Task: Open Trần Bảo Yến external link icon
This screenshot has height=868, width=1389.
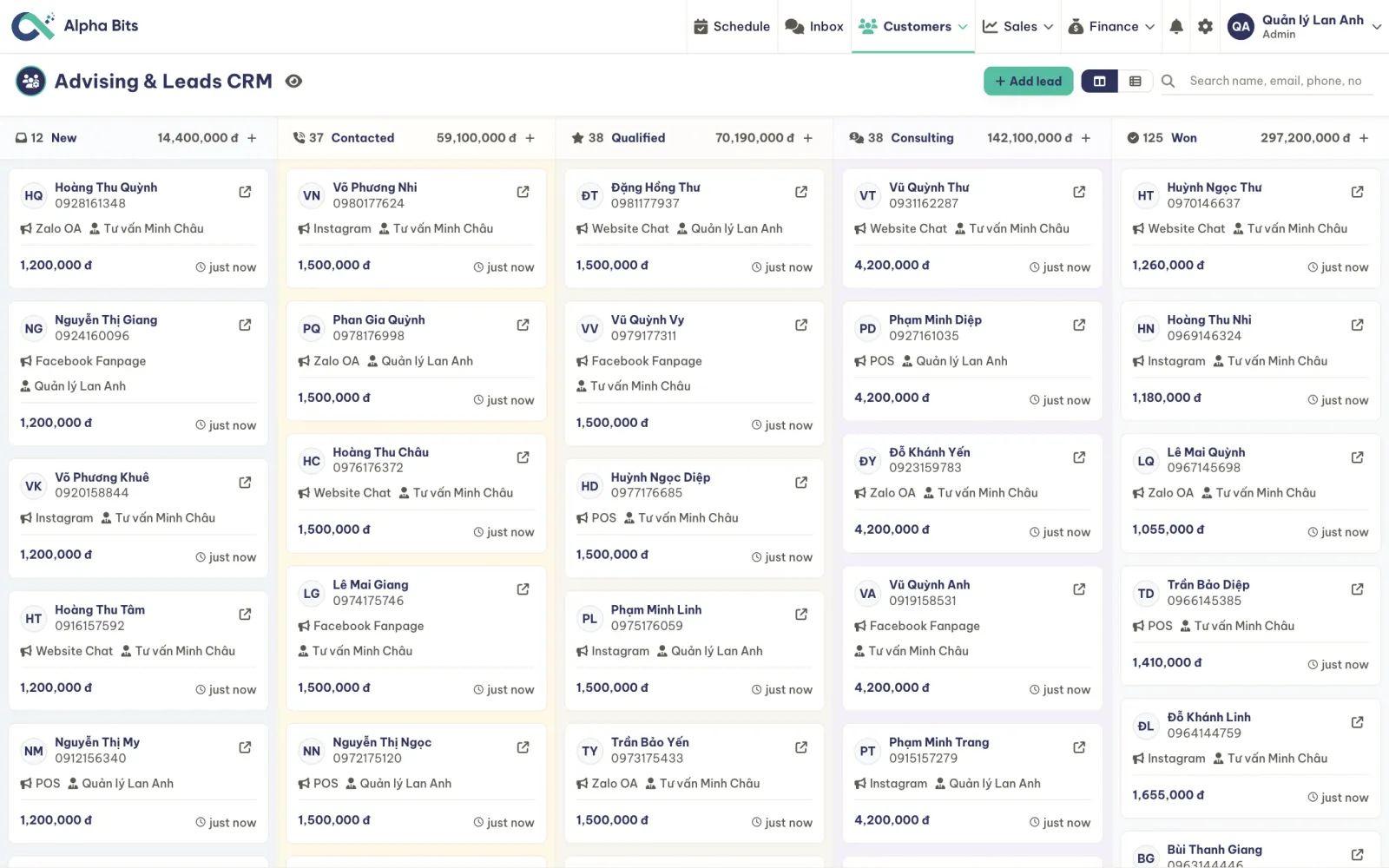Action: click(801, 747)
